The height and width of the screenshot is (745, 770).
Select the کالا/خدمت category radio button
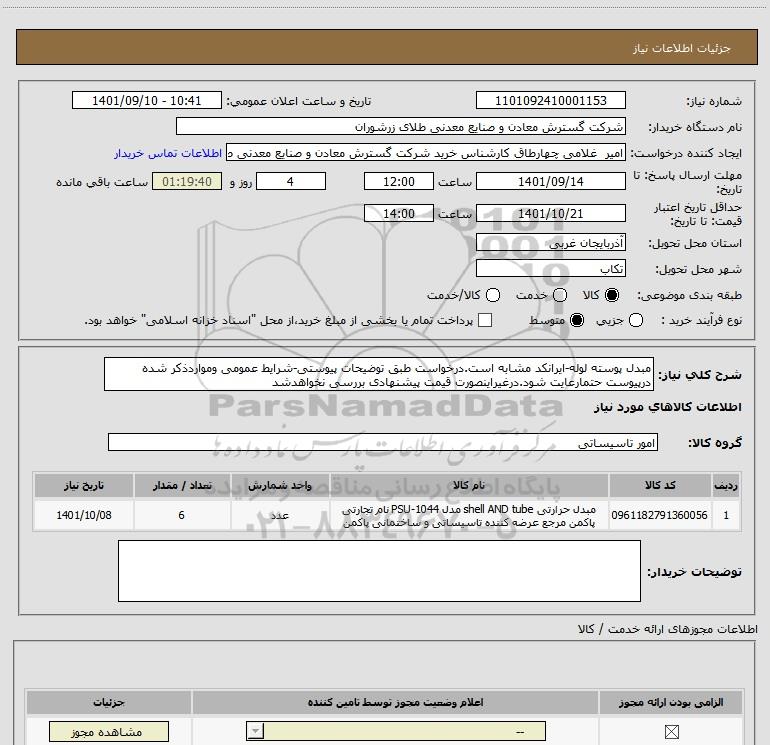pos(493,295)
